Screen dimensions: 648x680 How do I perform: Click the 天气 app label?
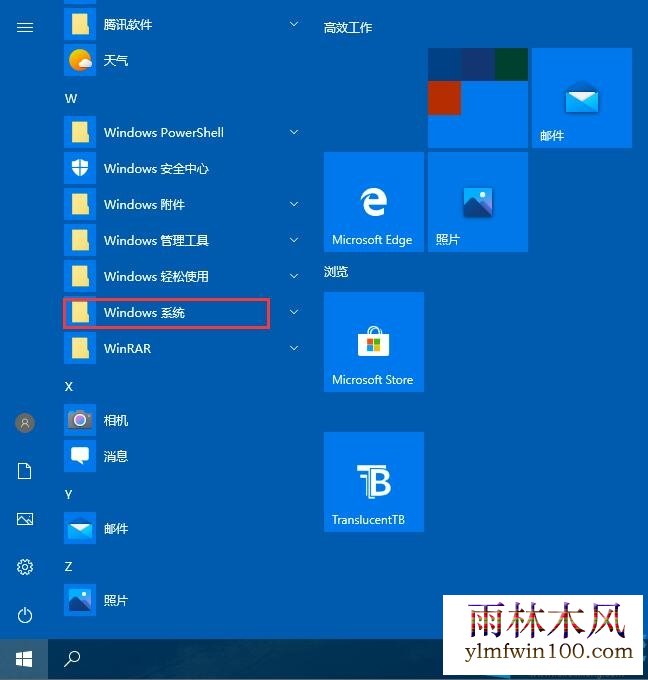point(116,60)
